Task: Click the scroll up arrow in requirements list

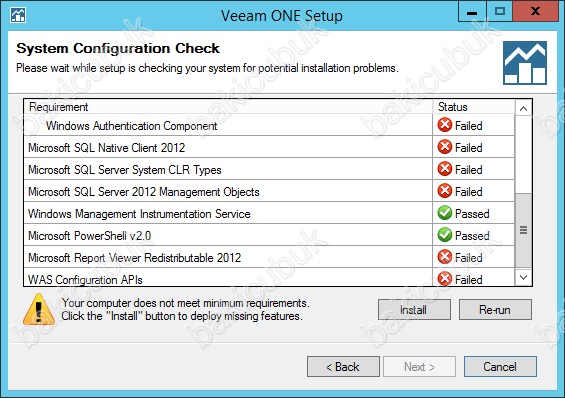Action: [x=524, y=108]
